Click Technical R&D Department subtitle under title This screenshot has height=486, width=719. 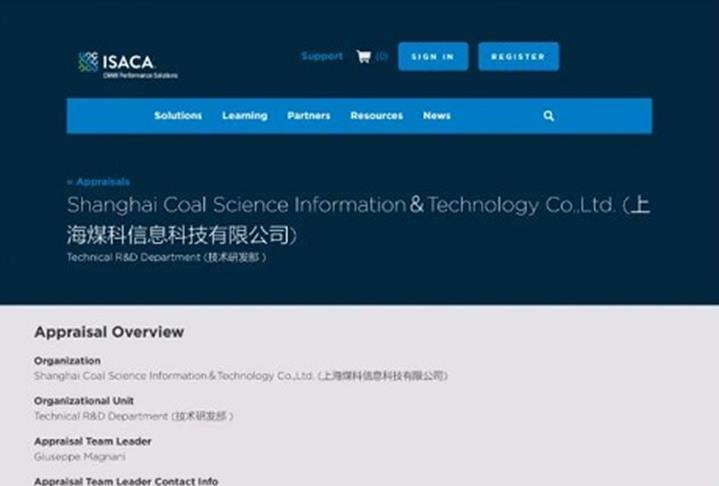[166, 257]
